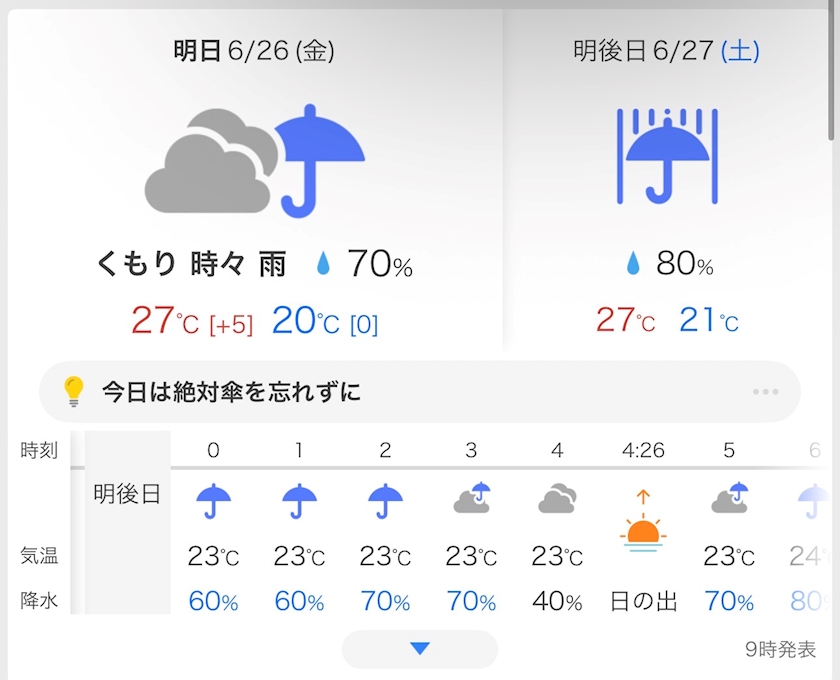Select the 明日 6/26 (金) forecast header
The image size is (840, 680).
[x=254, y=51]
